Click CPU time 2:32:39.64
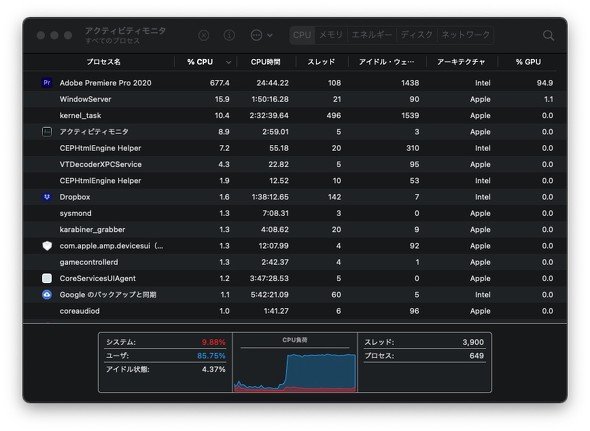The image size is (590, 431). coord(269,116)
